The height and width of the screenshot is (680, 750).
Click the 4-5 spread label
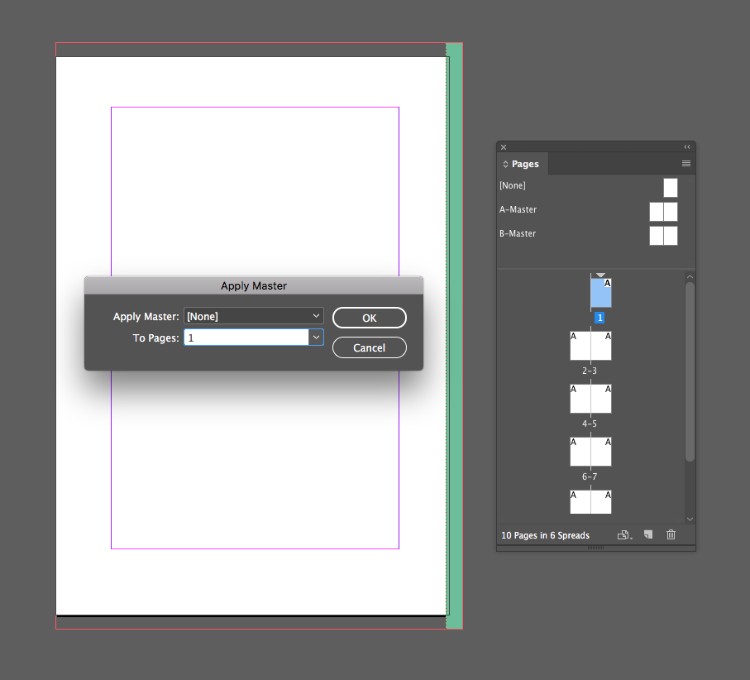(589, 424)
